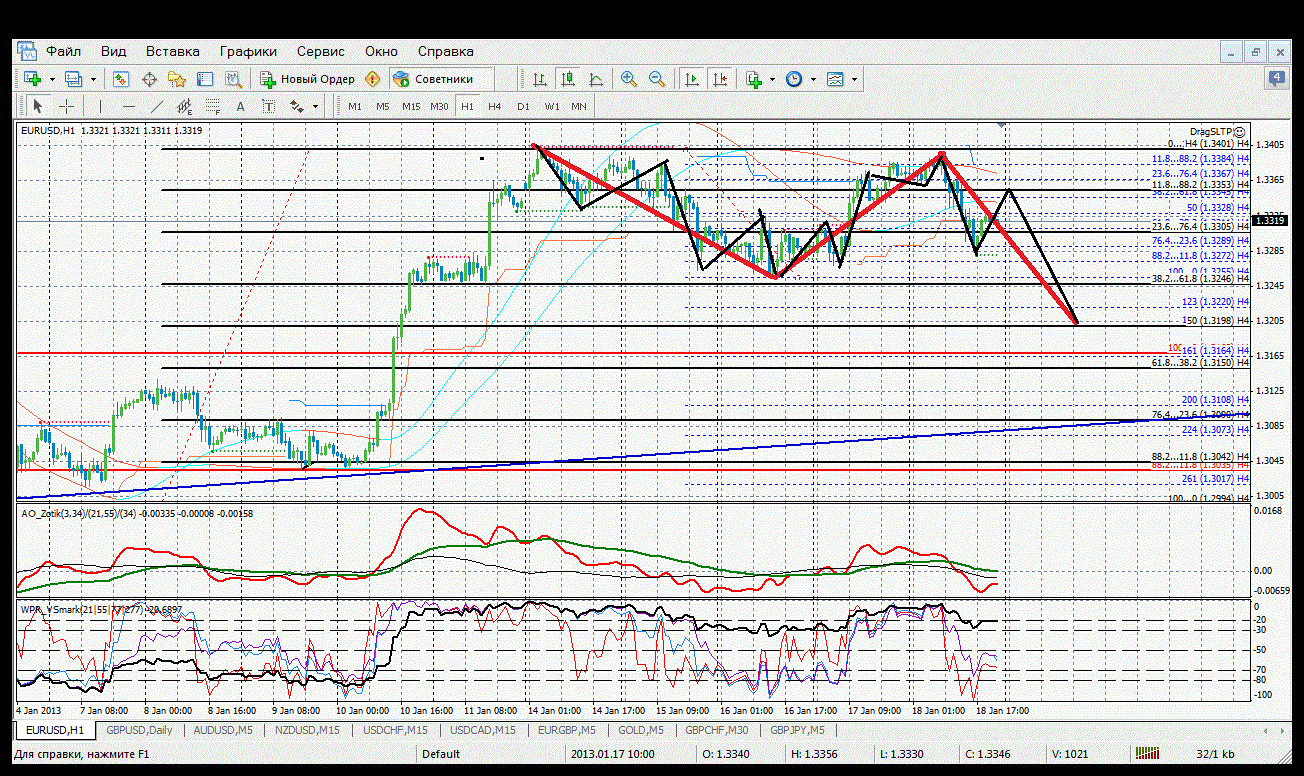This screenshot has width=1304, height=776.
Task: Select the H4 timeframe
Action: coord(494,106)
